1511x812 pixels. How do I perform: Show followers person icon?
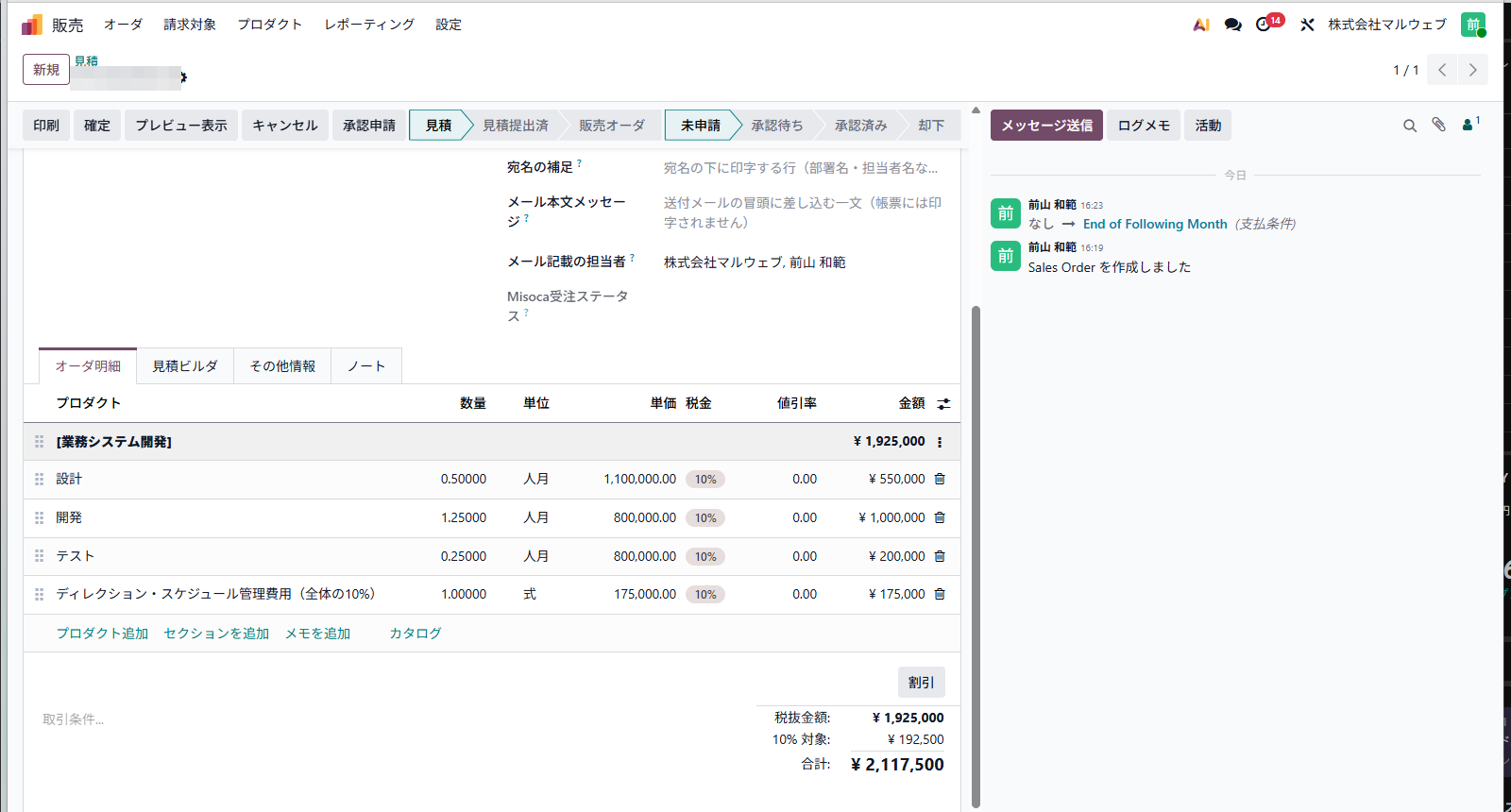[1470, 124]
